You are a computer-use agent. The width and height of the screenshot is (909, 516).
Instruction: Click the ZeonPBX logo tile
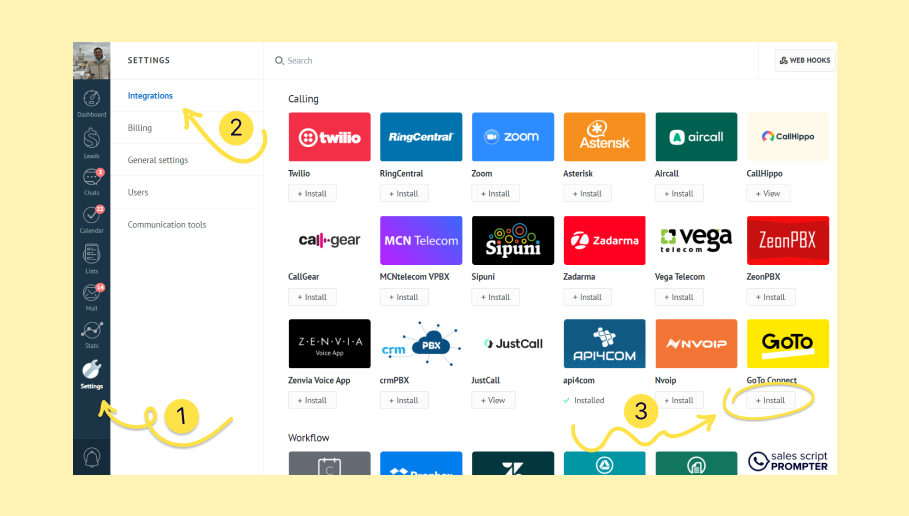pyautogui.click(x=788, y=241)
